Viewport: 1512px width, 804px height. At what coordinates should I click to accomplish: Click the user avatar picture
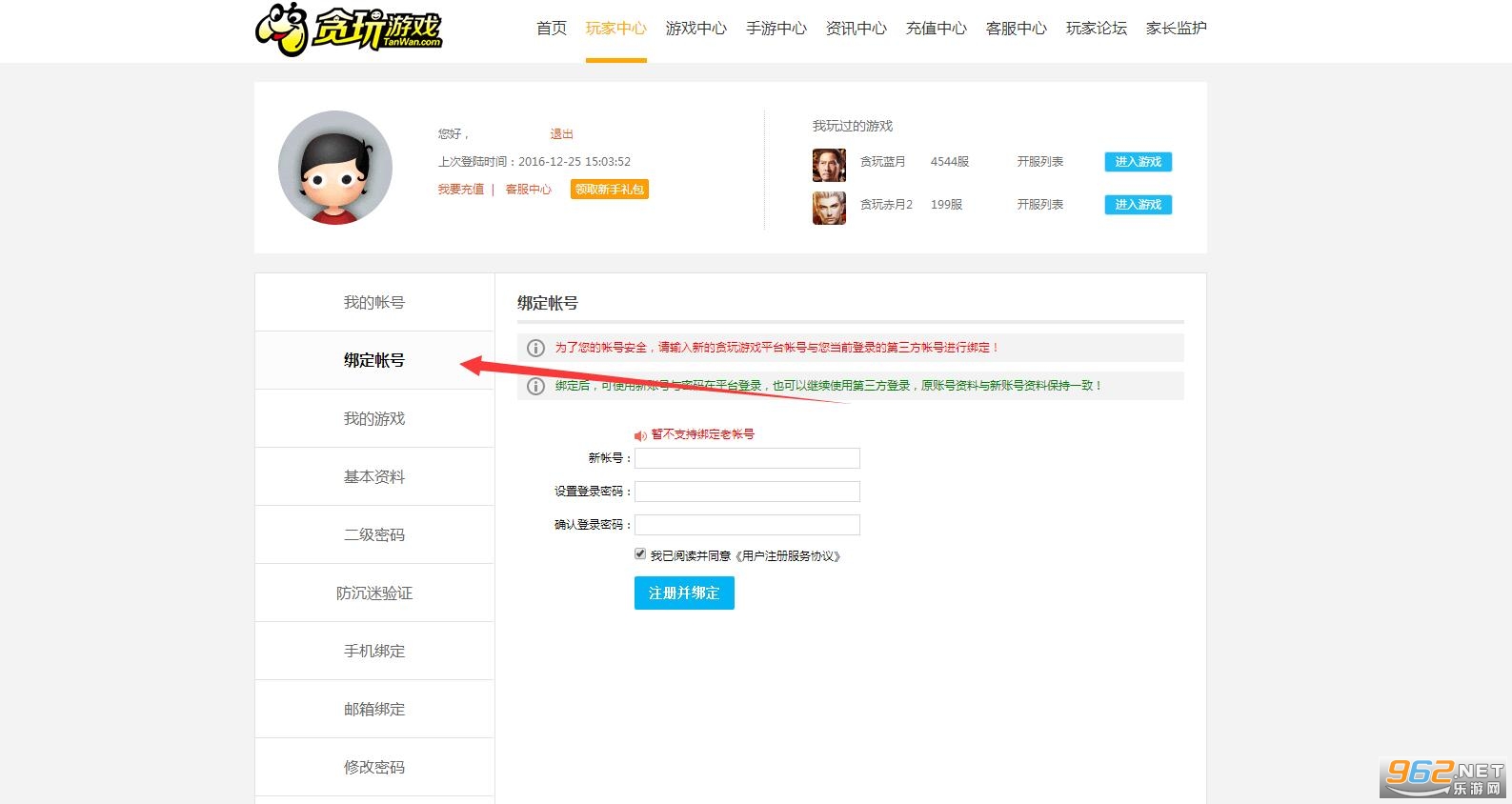(x=335, y=168)
